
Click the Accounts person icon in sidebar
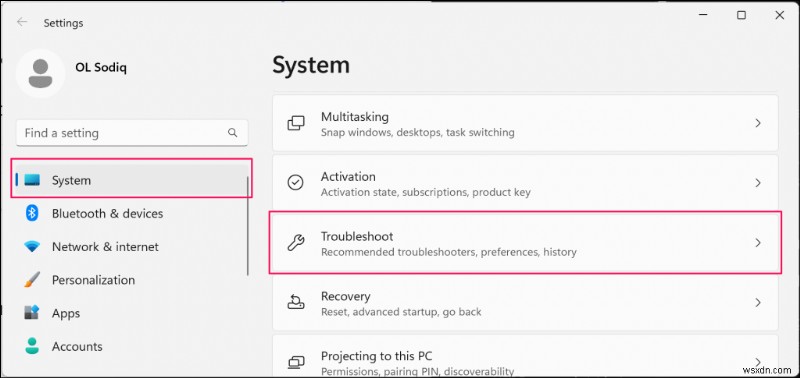pos(32,346)
